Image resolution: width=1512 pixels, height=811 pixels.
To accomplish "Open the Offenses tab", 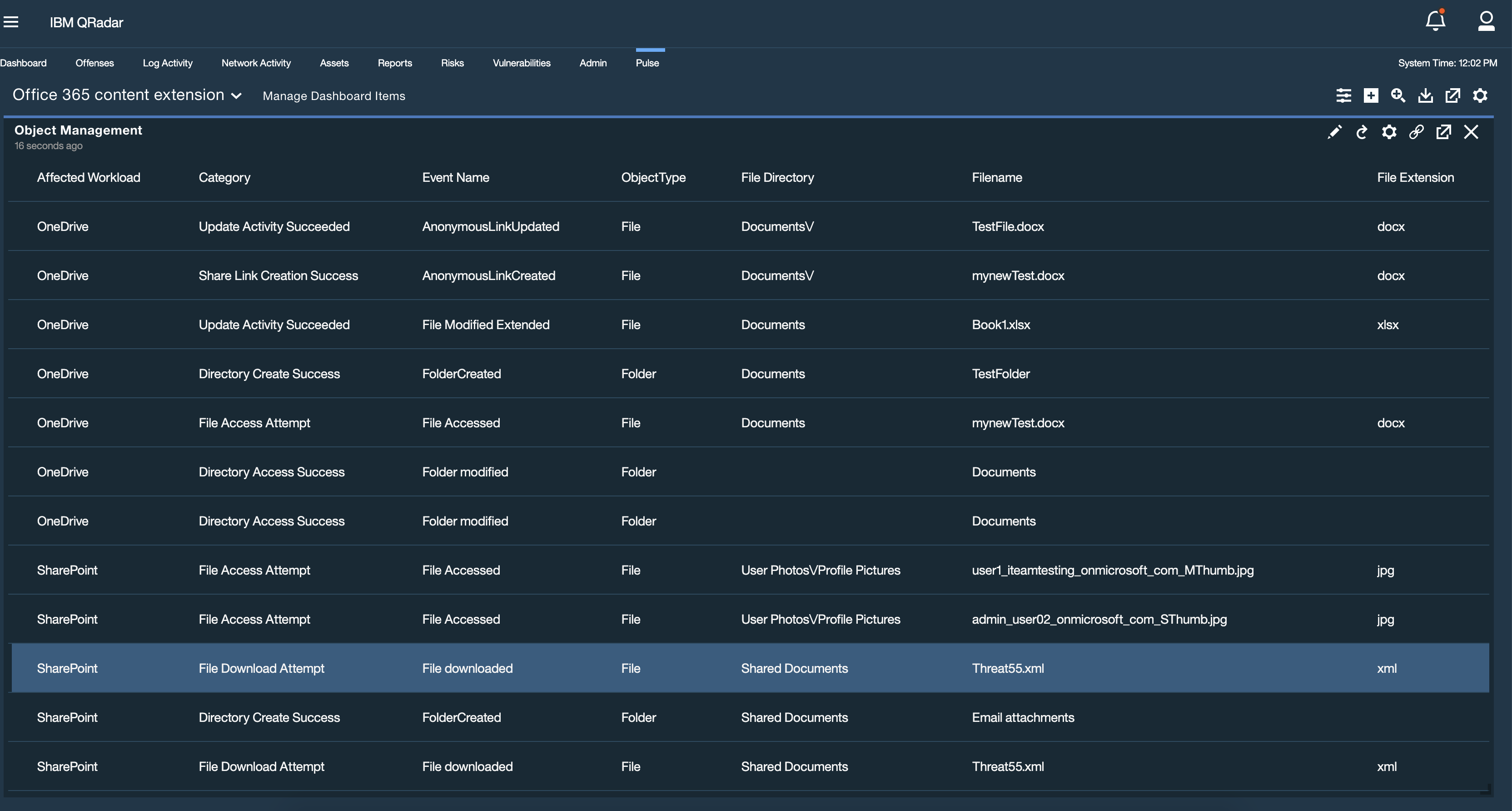I will 94,63.
